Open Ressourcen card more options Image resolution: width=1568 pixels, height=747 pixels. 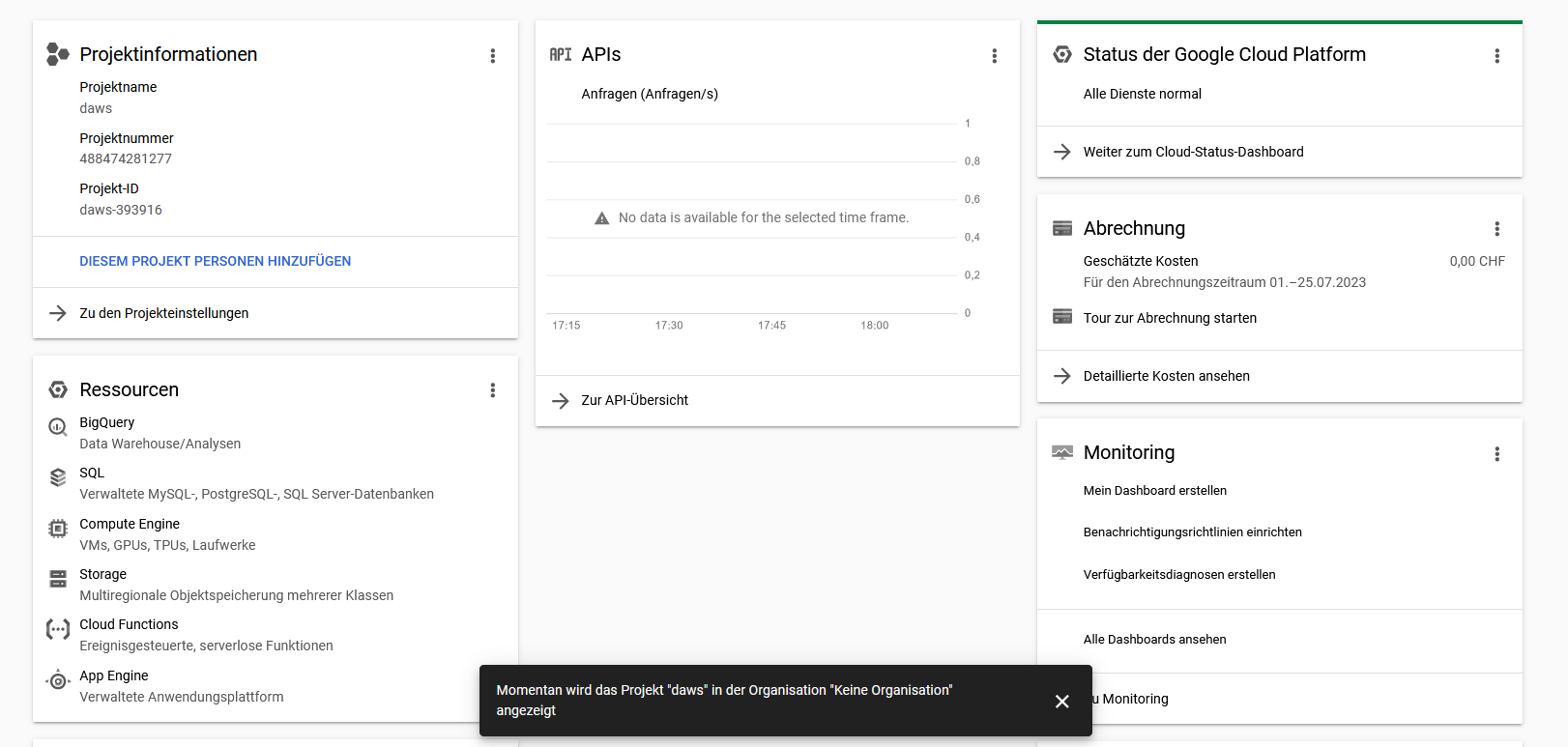[493, 390]
